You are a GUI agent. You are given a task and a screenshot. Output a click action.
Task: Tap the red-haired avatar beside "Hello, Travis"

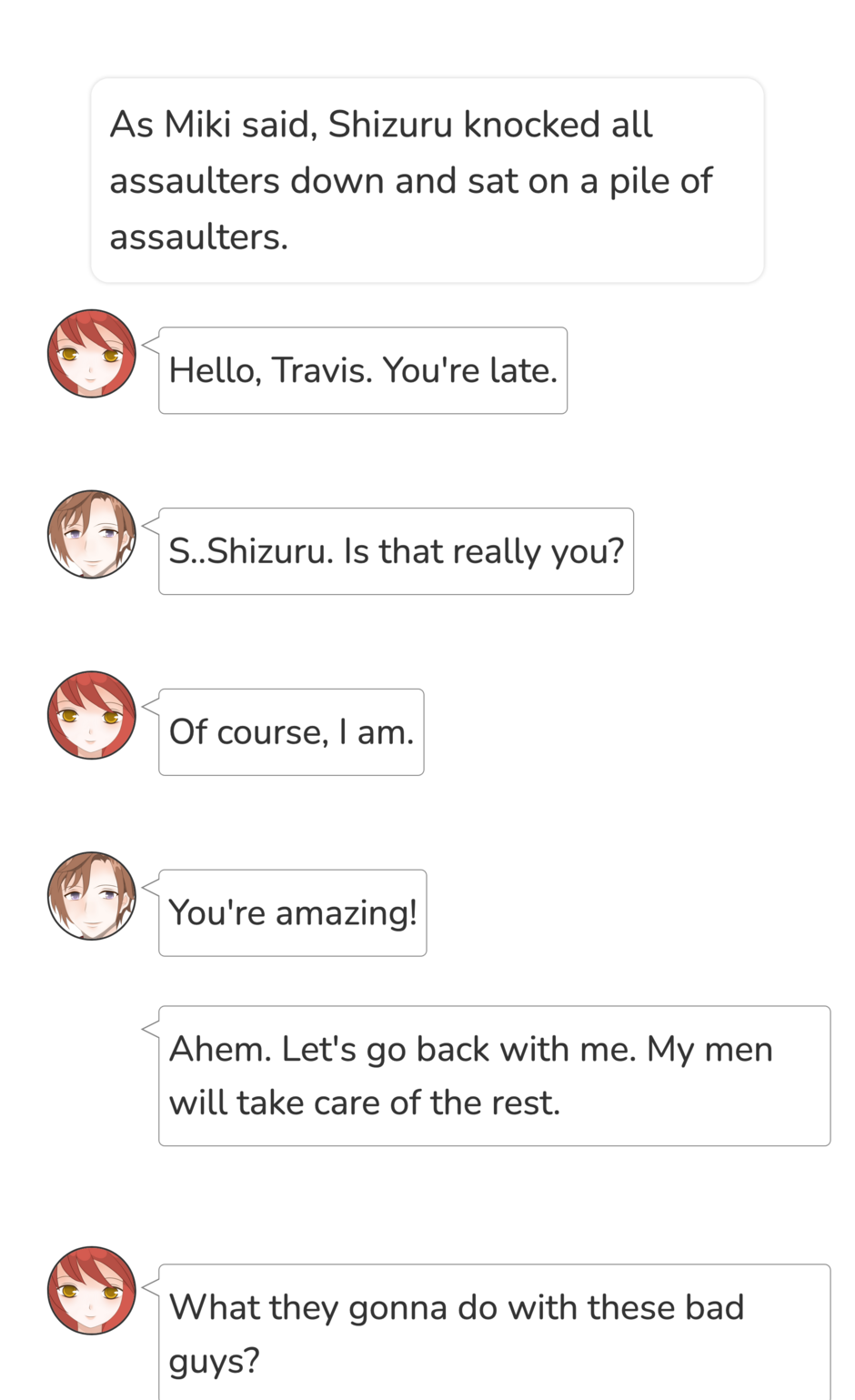click(x=91, y=353)
